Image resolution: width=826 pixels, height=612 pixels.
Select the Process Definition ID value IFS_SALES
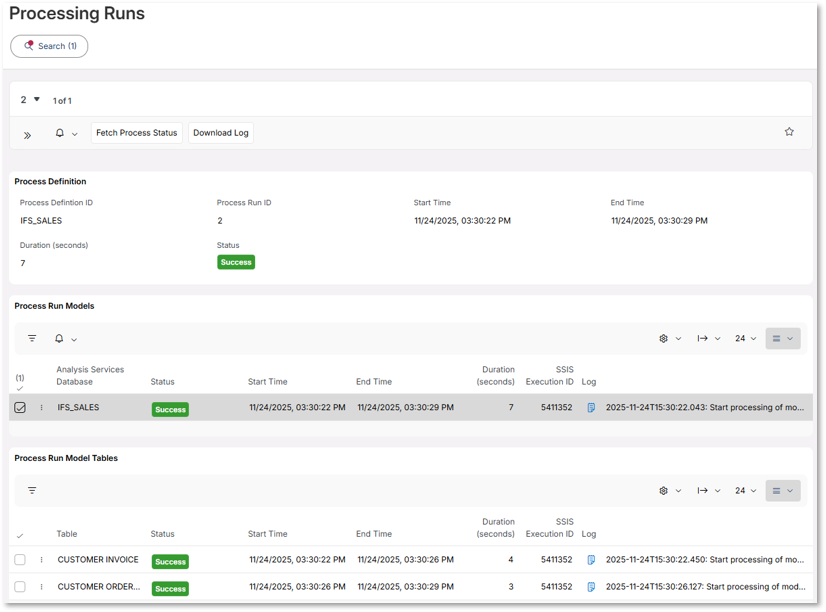41,221
